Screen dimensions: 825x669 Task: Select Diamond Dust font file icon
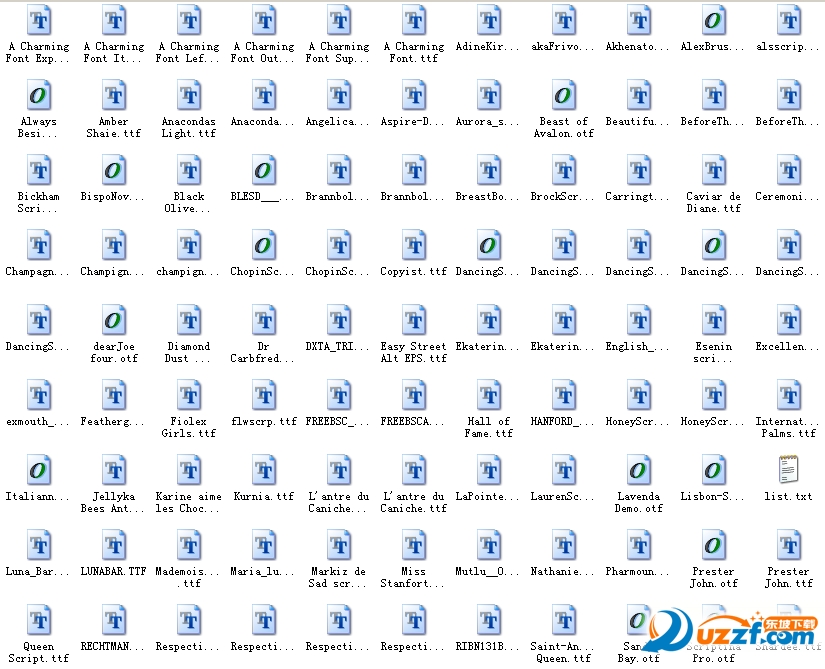click(189, 320)
